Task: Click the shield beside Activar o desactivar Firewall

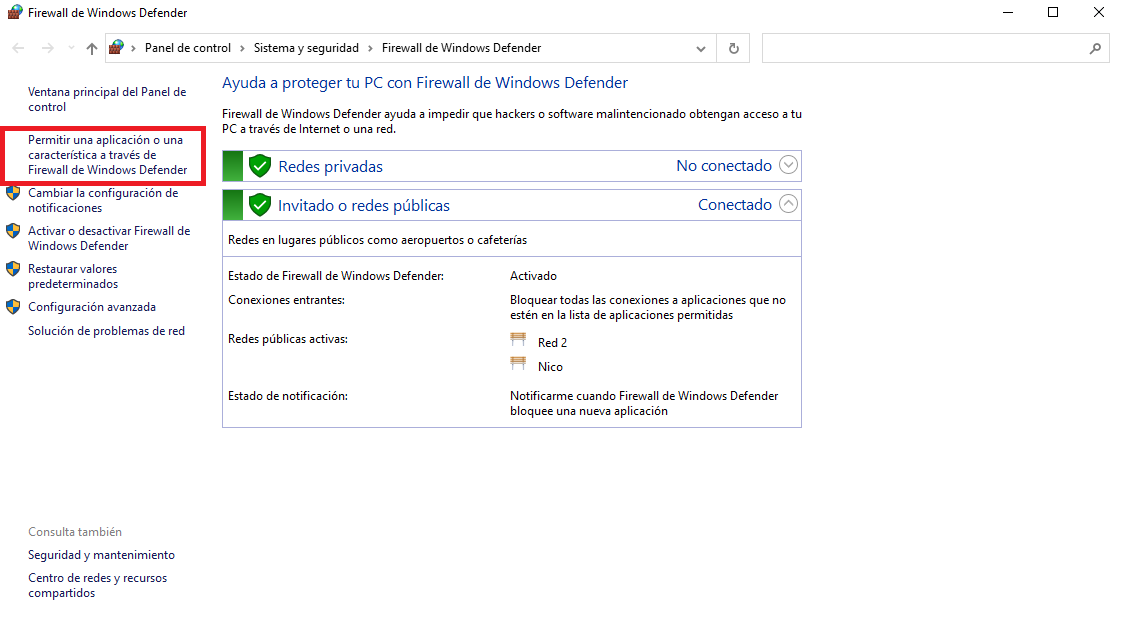Action: coord(13,231)
